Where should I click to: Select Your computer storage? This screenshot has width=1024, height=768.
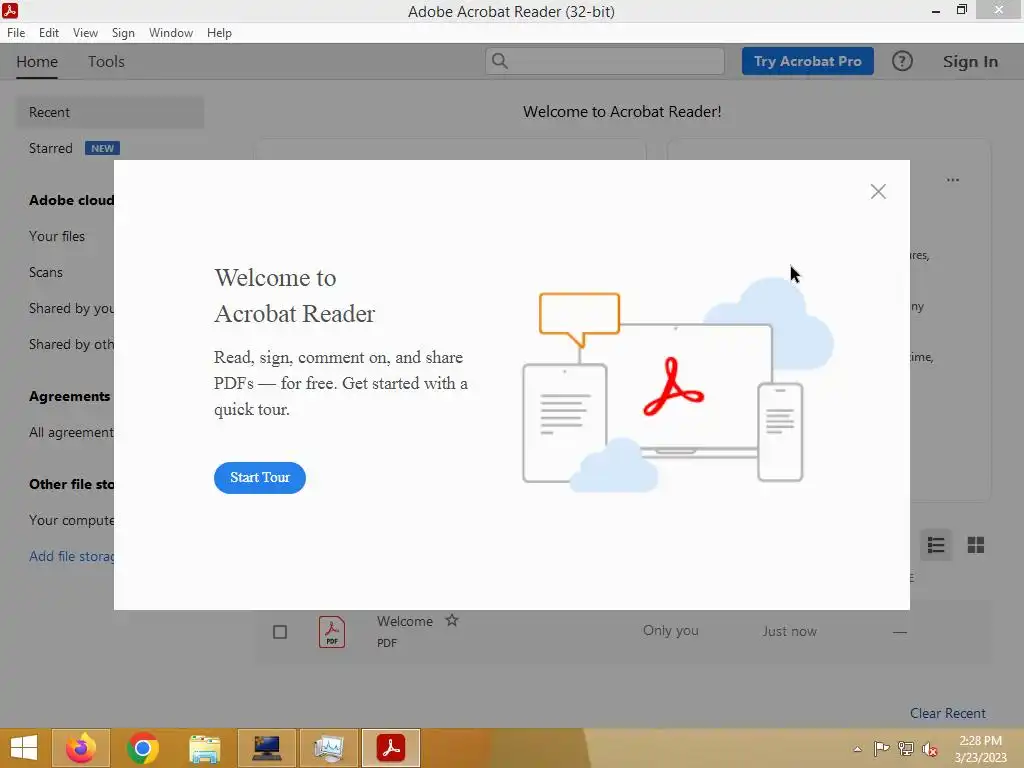[x=71, y=520]
